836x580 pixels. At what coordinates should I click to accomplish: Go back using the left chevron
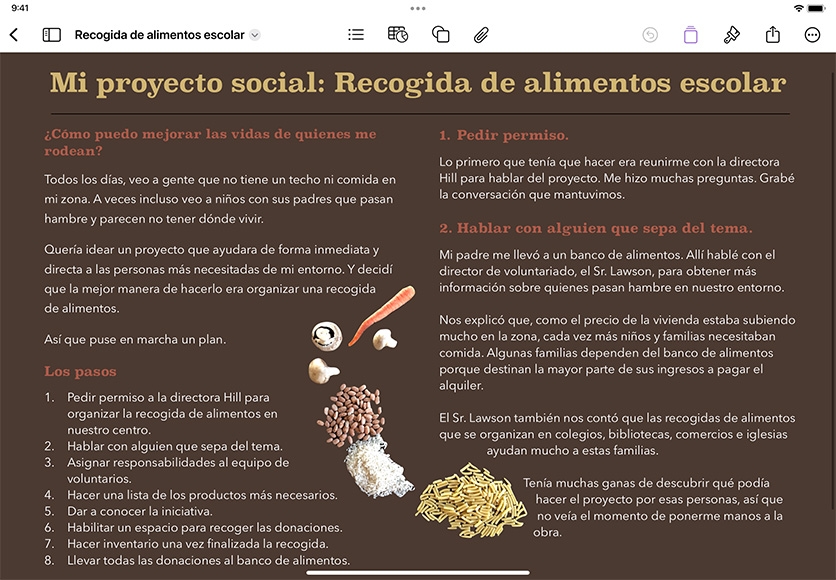pos(14,35)
